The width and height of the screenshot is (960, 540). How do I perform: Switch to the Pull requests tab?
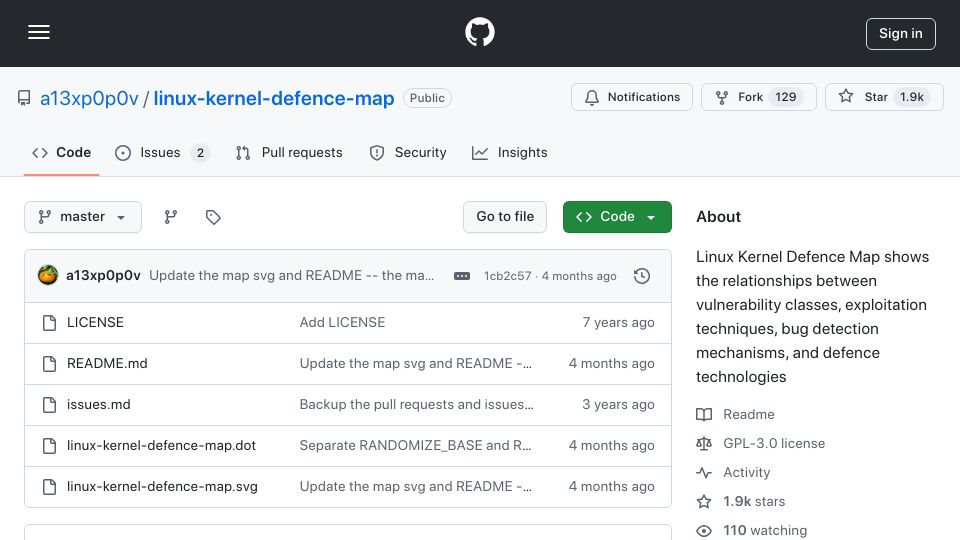289,152
